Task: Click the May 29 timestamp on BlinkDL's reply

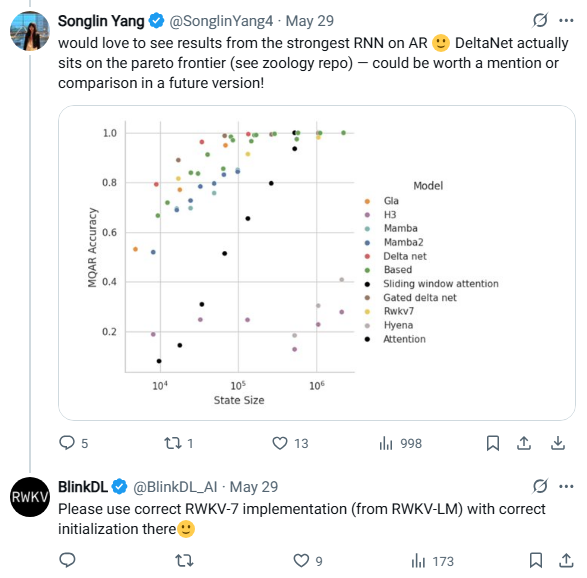Action: 254,487
